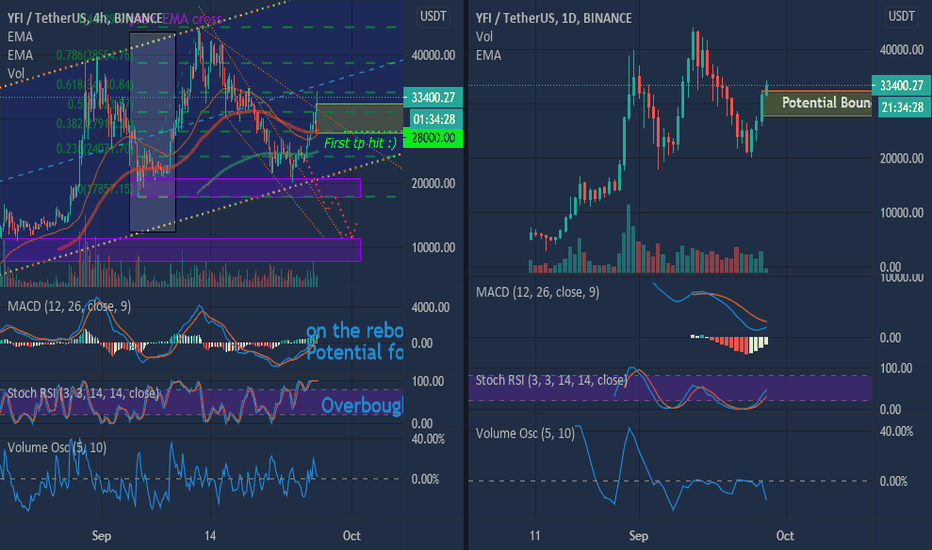
Task: Click the '11' date label on the 1D time axis
Action: 535,536
